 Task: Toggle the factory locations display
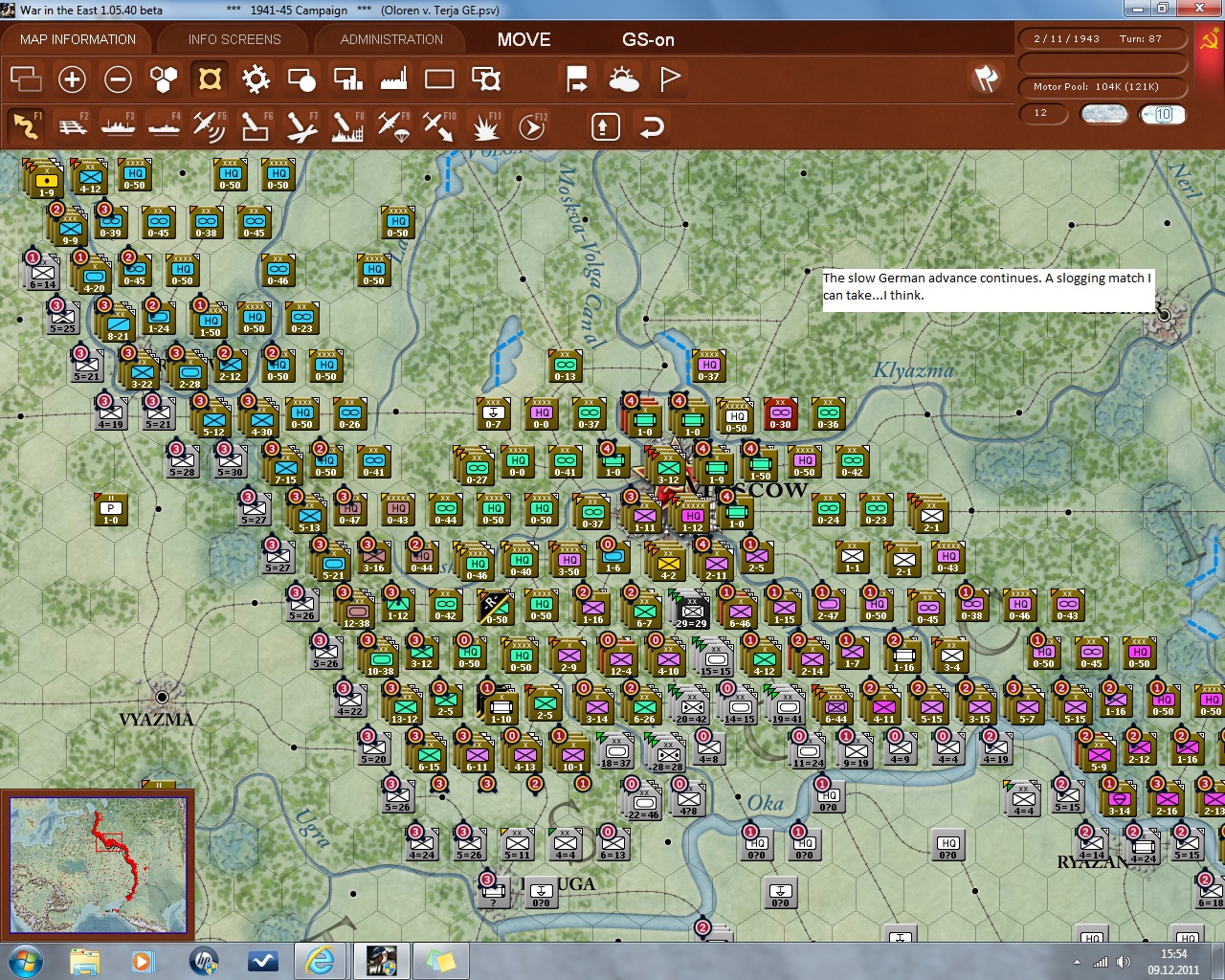(393, 78)
